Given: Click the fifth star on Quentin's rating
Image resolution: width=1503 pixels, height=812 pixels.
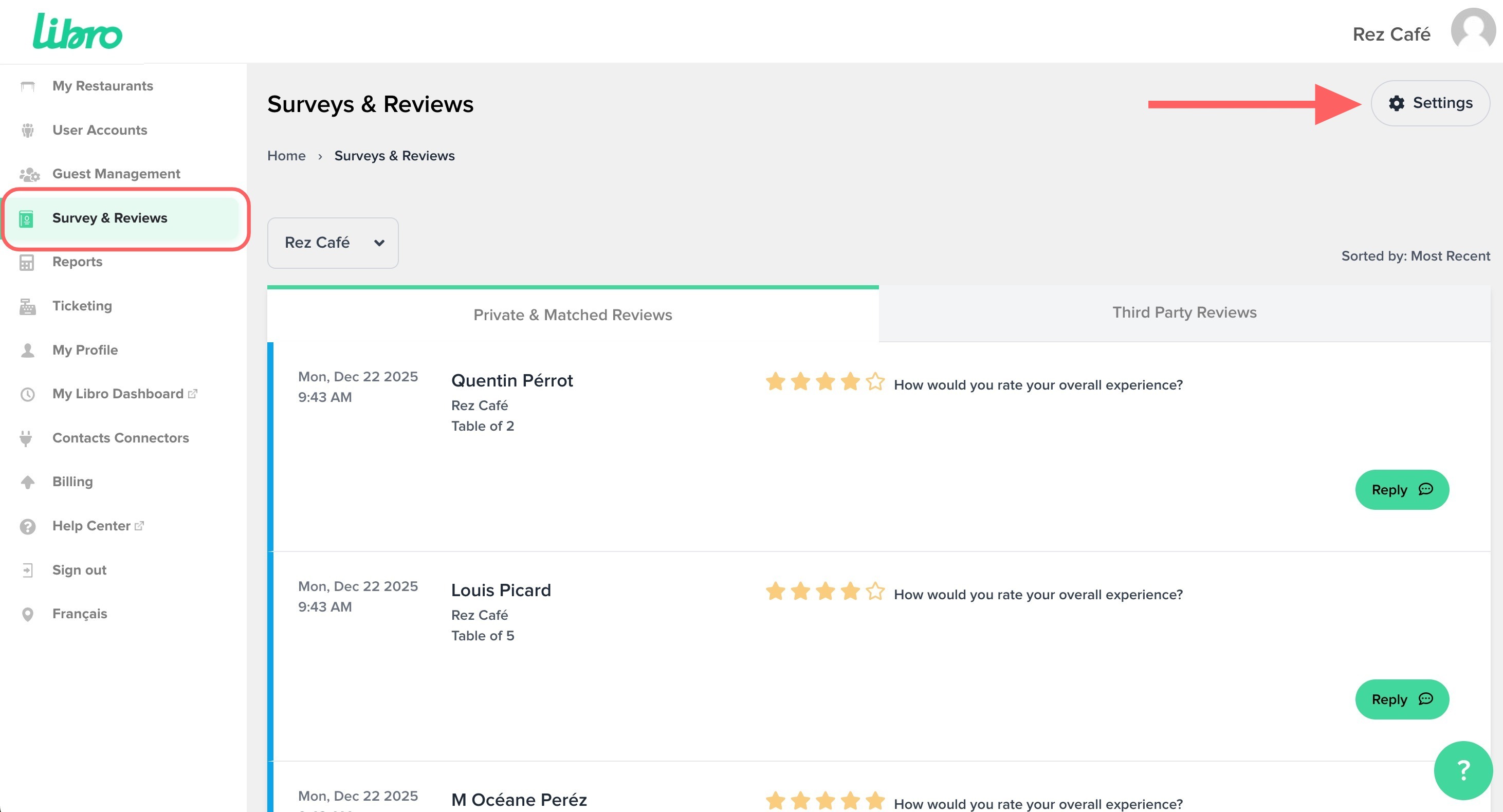Looking at the screenshot, I should pyautogui.click(x=875, y=381).
